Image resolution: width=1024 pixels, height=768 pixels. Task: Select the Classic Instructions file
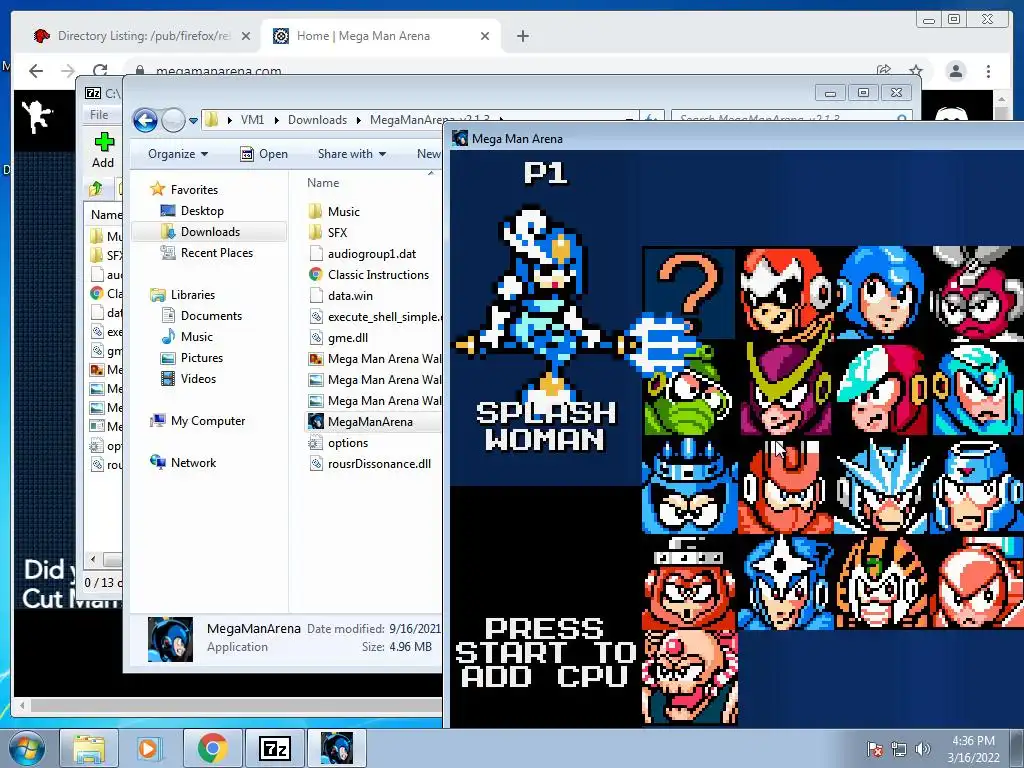[x=378, y=275]
